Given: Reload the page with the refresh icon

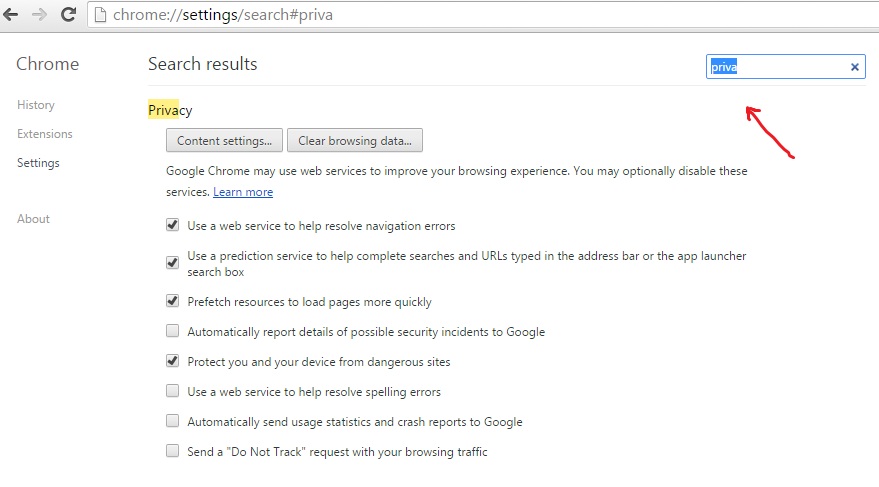Looking at the screenshot, I should pos(68,15).
